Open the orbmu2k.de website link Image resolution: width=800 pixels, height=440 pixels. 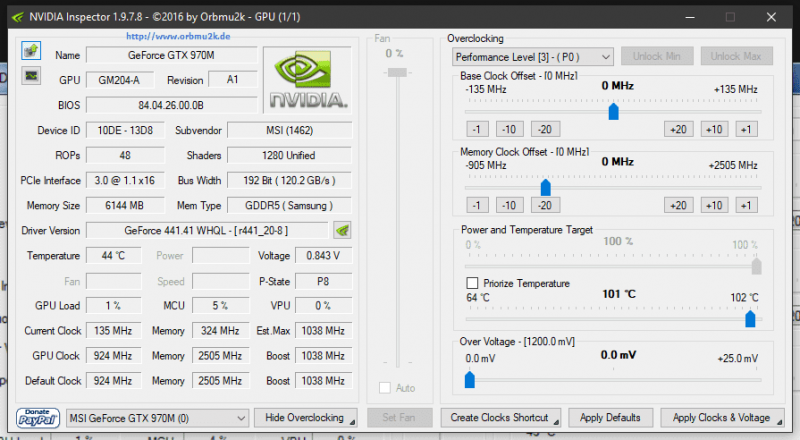pyautogui.click(x=178, y=36)
